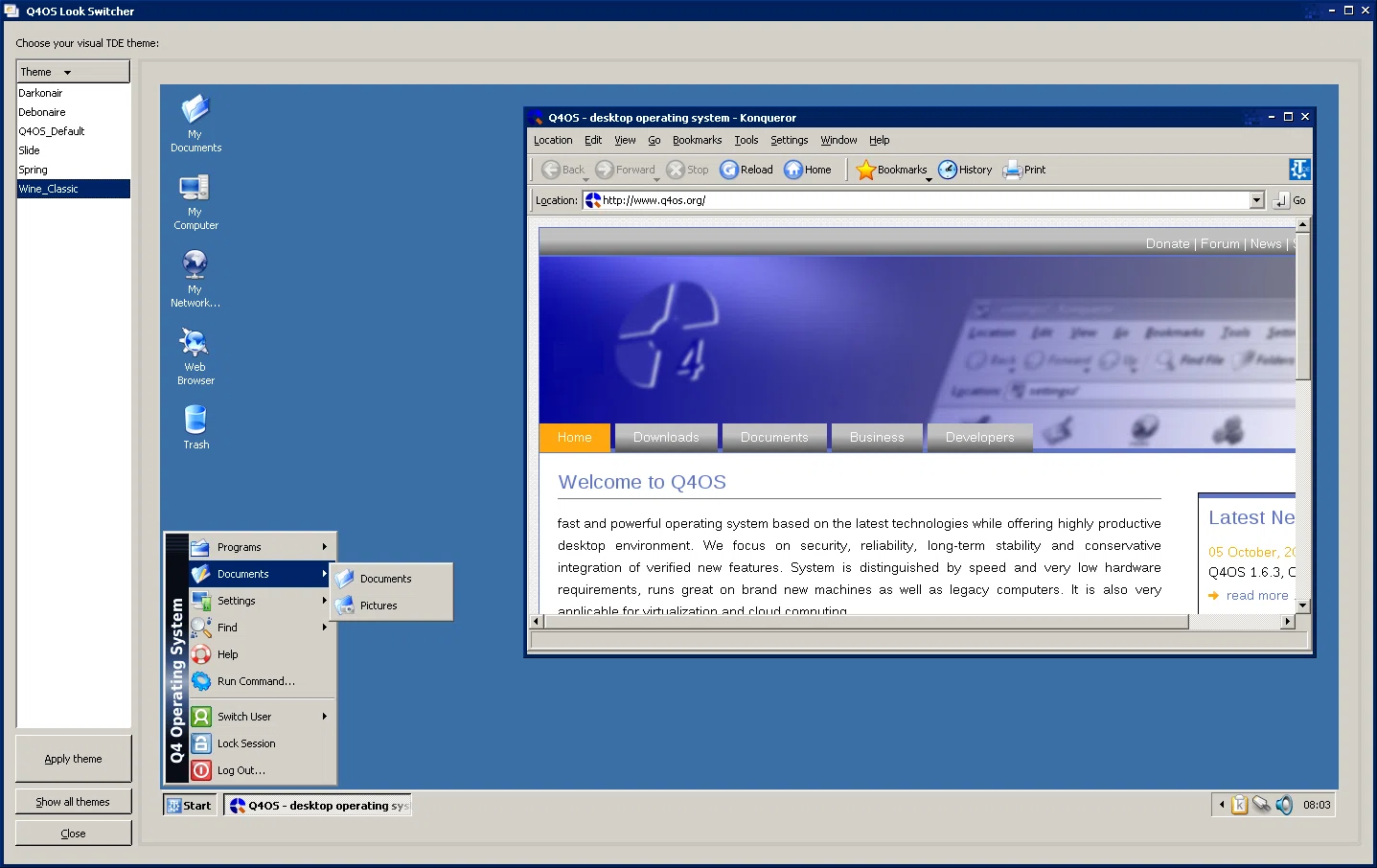Click the taskbar clock showing 08:03

(1317, 805)
